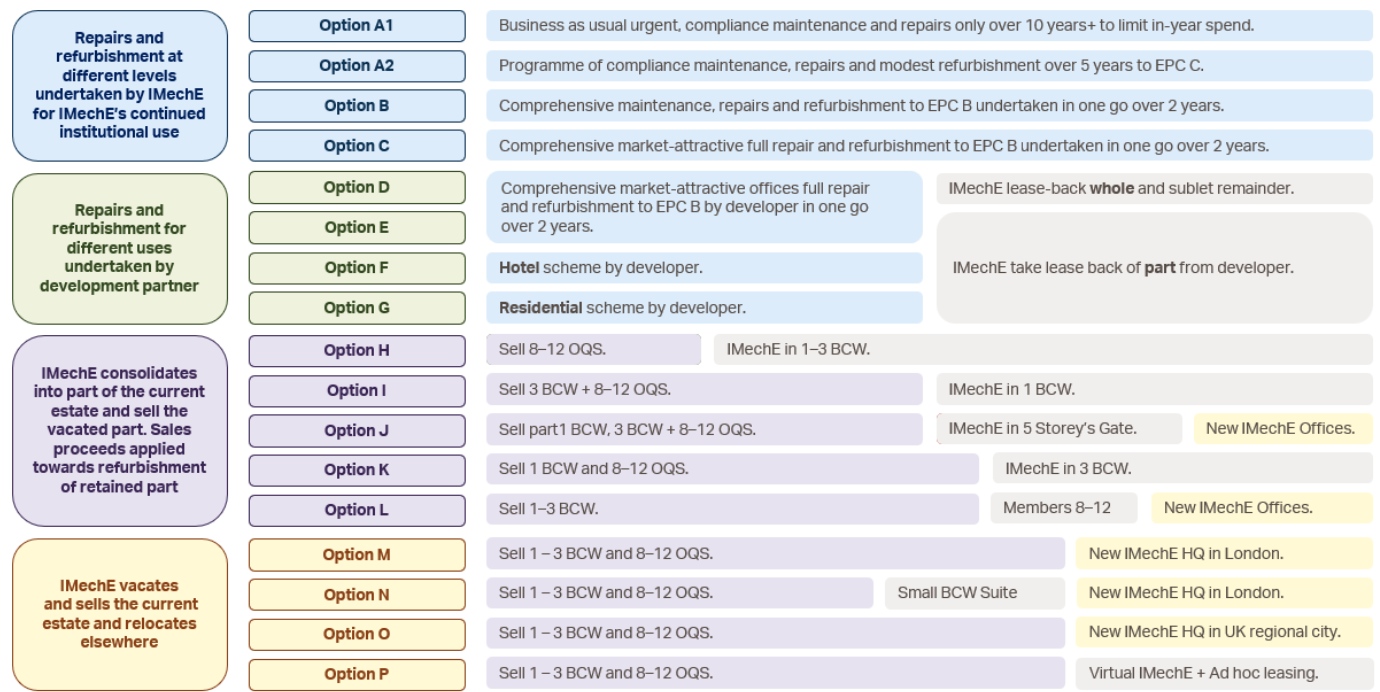Viewport: 1380px width, 692px height.
Task: Click the Option M box
Action: coord(357,555)
